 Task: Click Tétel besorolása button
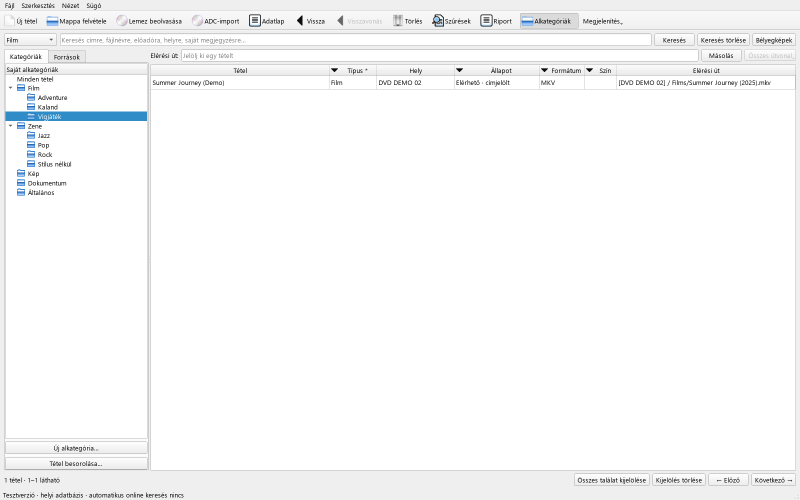77,464
